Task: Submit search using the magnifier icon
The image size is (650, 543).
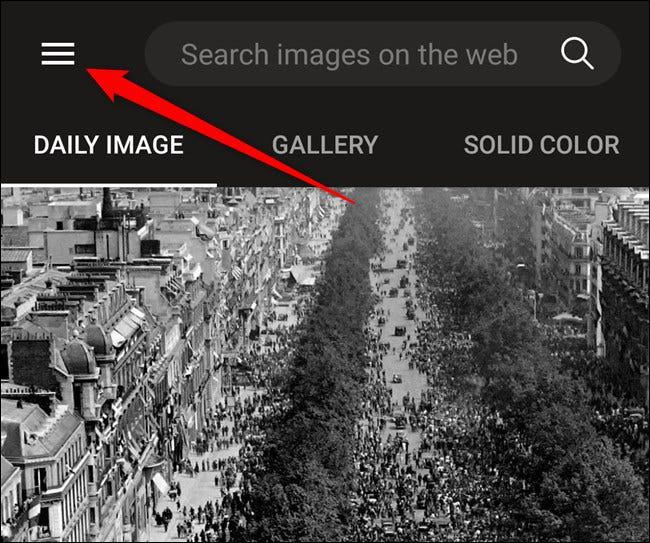Action: [577, 53]
